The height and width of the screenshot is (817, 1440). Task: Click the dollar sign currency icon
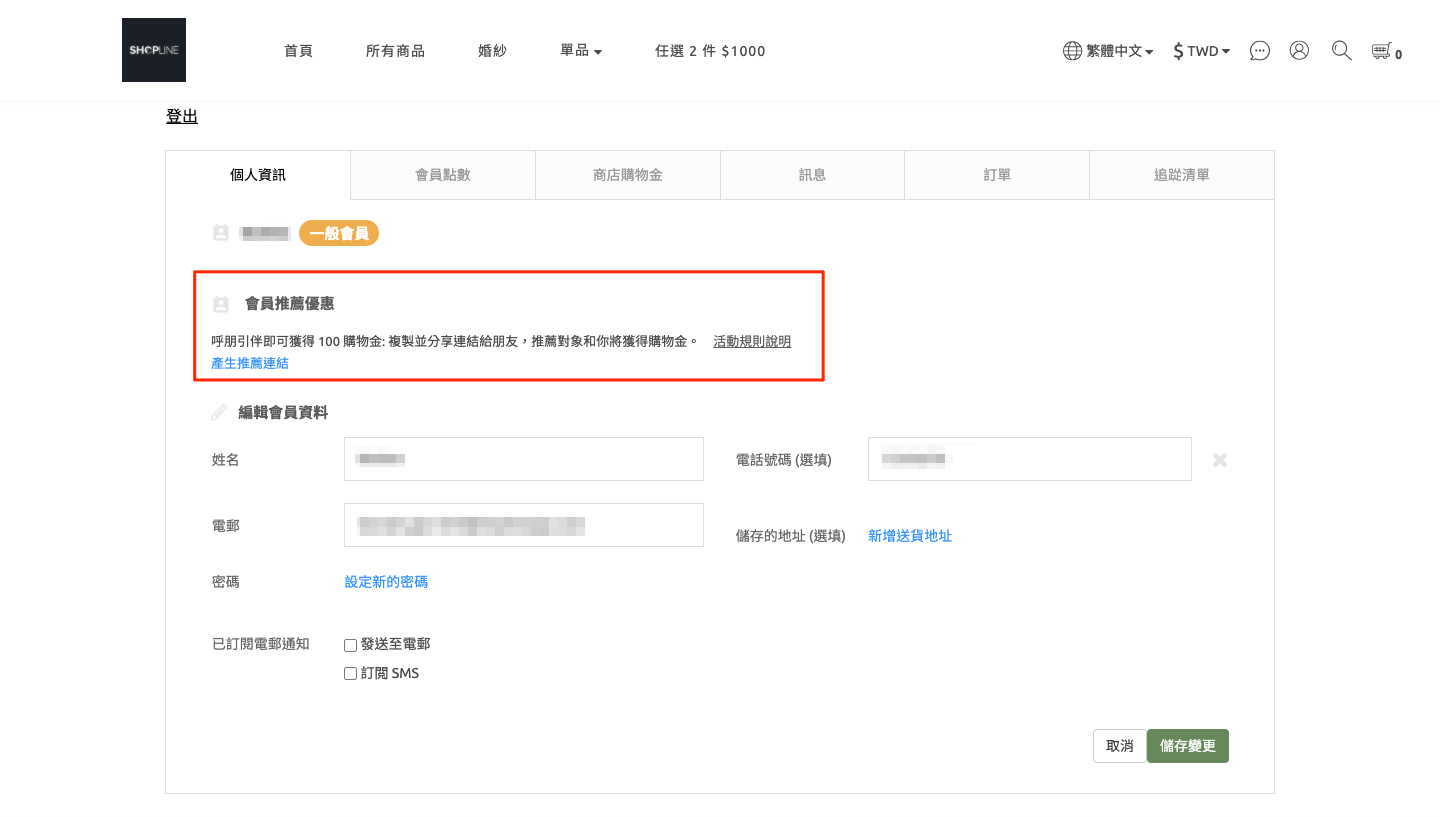[x=1178, y=50]
